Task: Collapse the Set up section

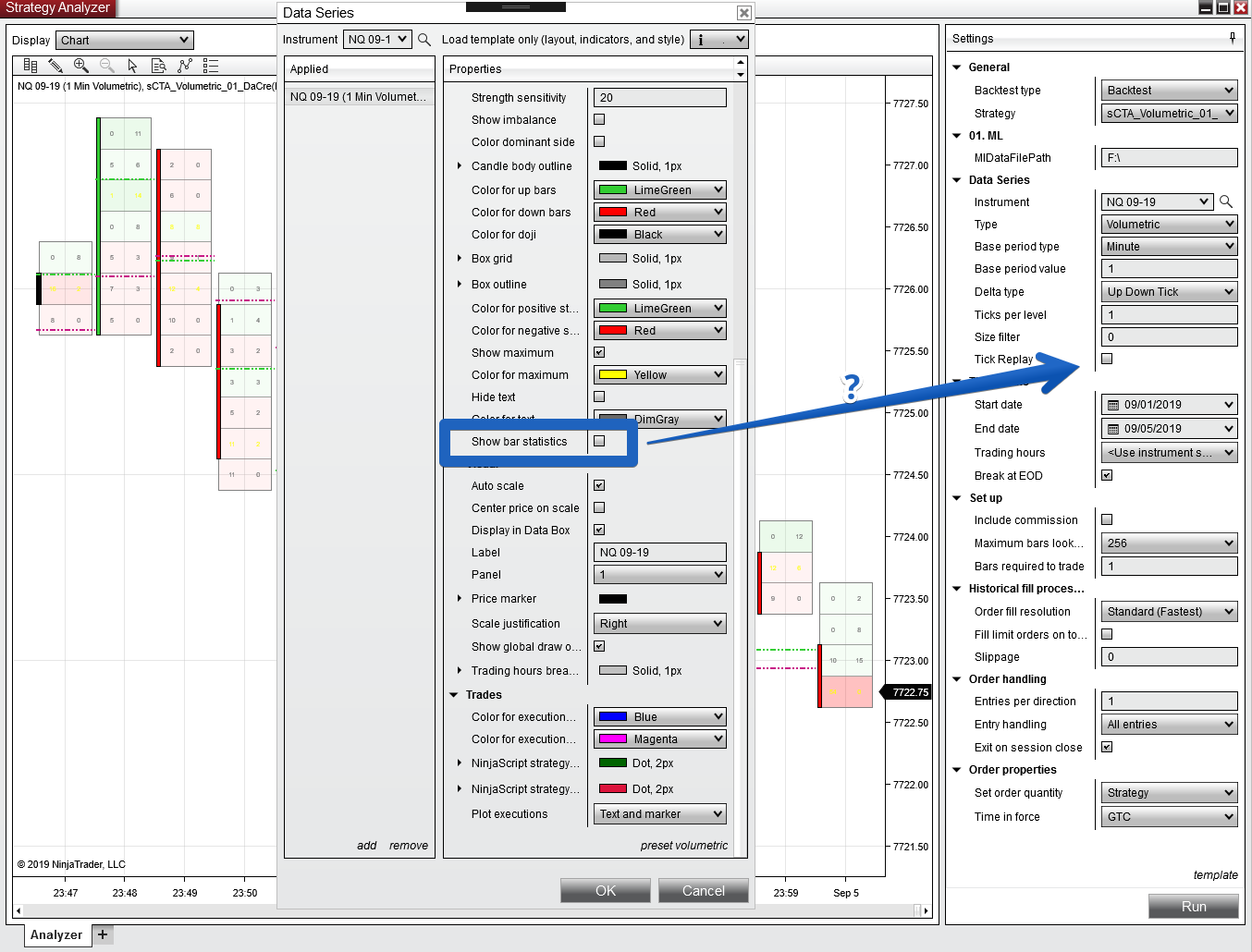Action: 957,497
